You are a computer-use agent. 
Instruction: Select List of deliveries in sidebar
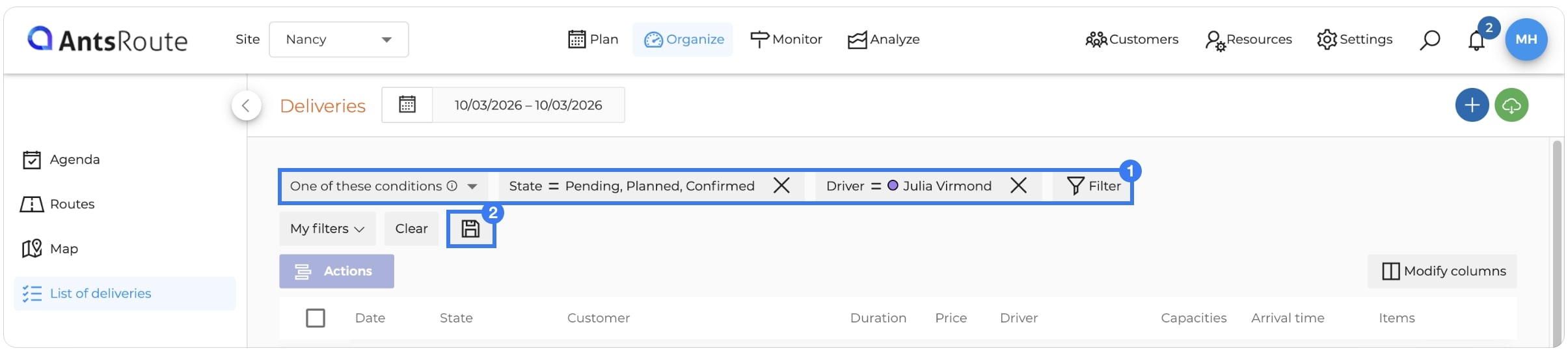pyautogui.click(x=125, y=294)
